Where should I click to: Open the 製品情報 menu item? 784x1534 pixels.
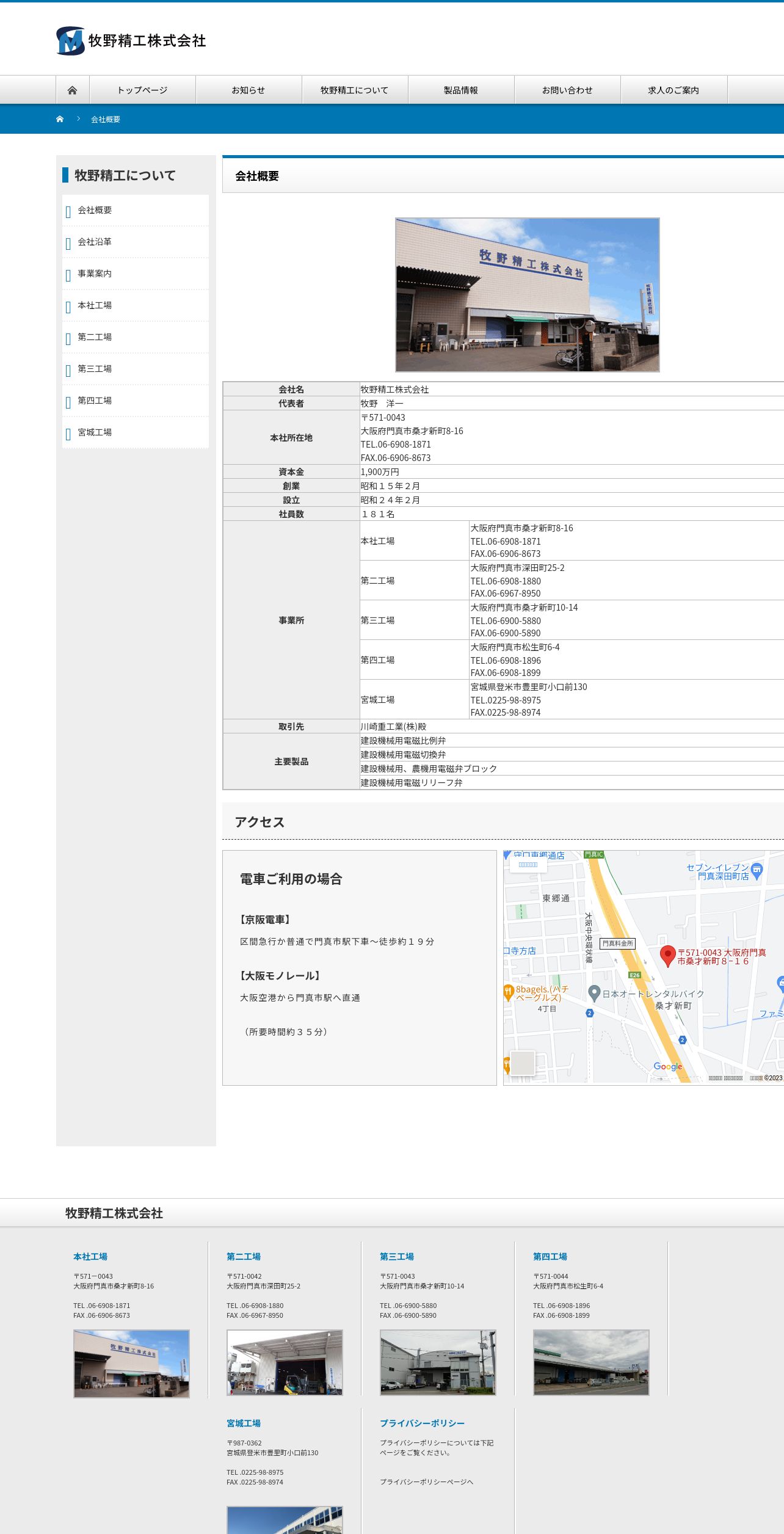[461, 90]
